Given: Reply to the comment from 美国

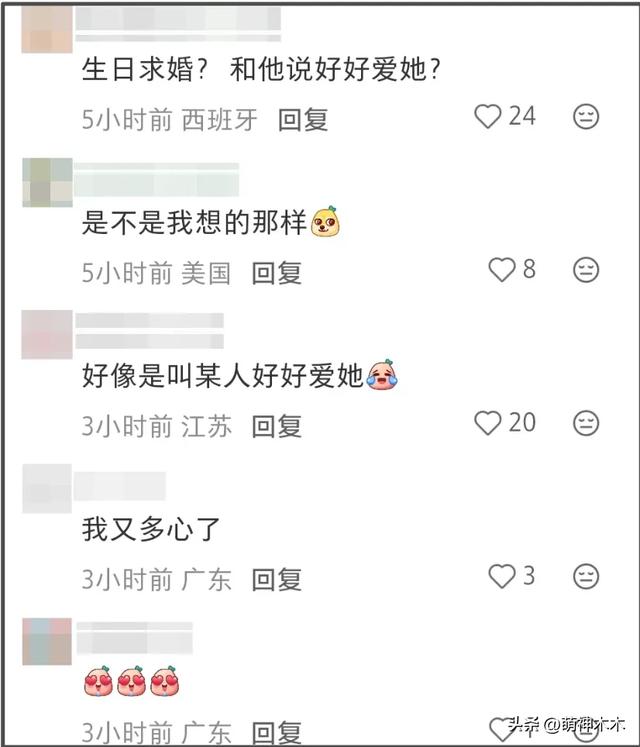Looking at the screenshot, I should pos(277,273).
